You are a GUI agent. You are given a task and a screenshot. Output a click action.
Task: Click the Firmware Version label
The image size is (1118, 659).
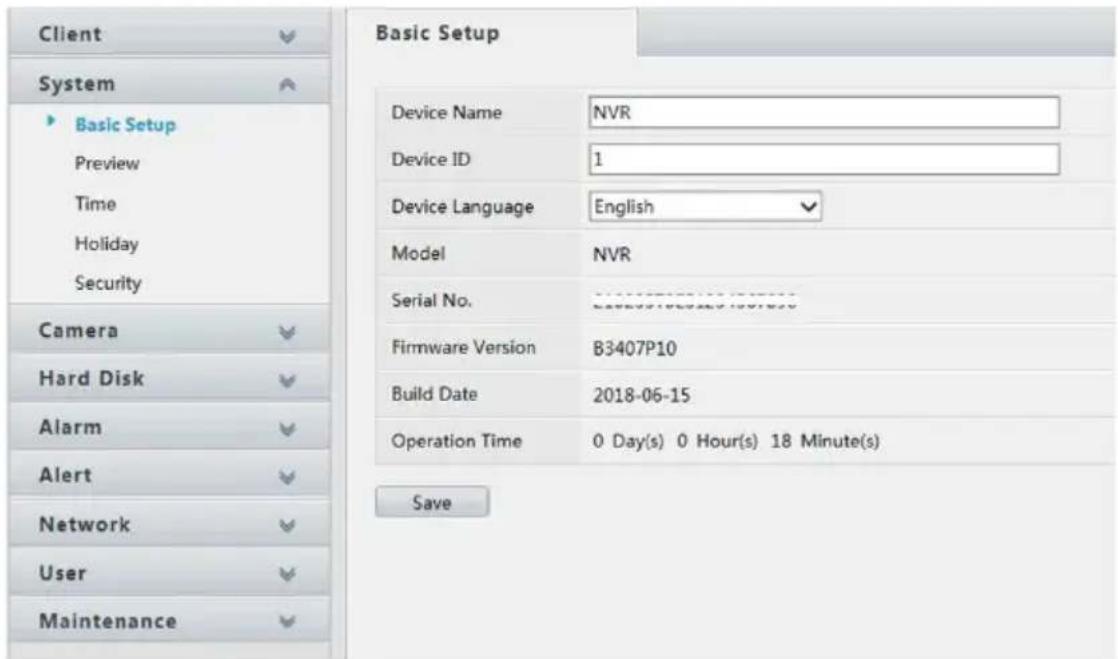tap(463, 347)
